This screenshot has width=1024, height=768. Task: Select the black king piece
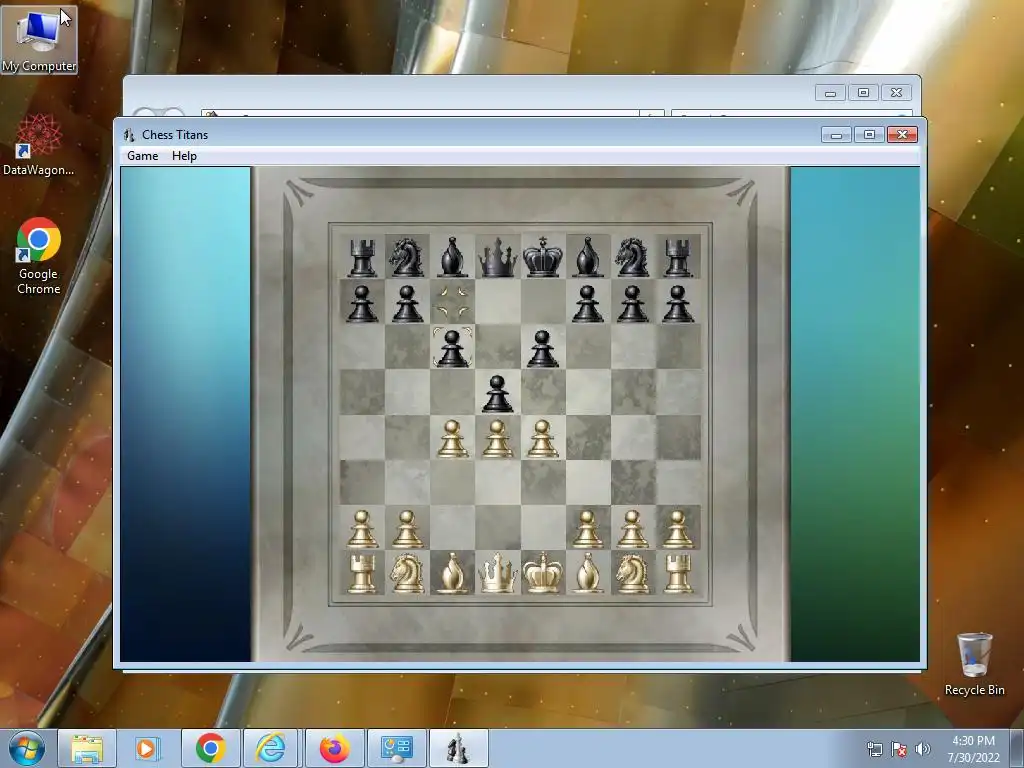click(x=543, y=257)
